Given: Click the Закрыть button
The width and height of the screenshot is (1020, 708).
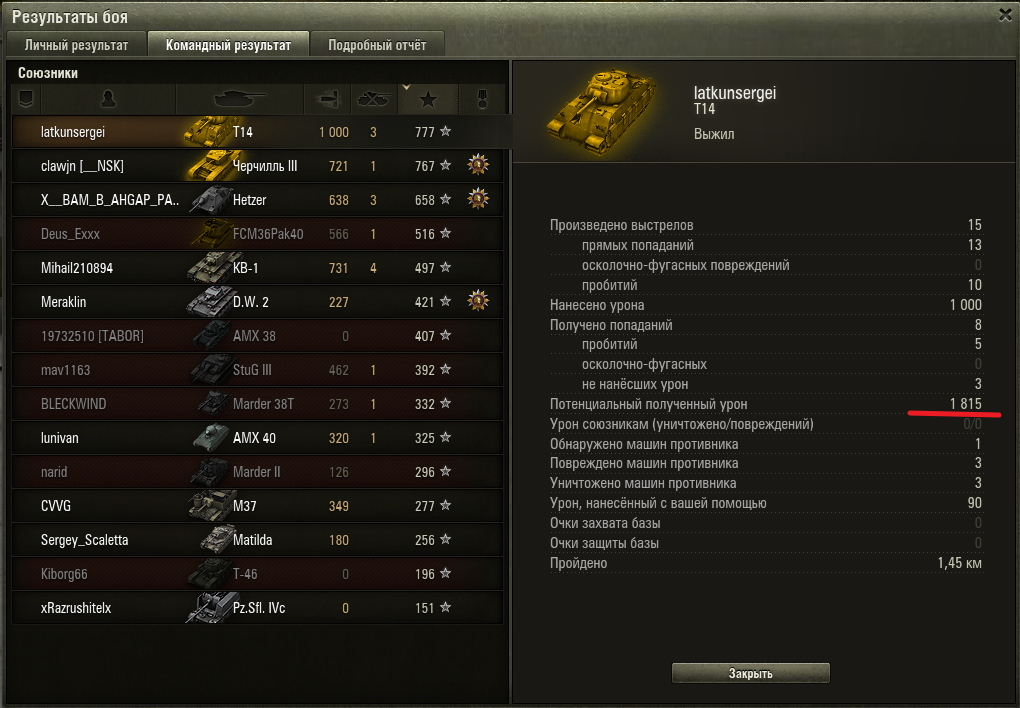Looking at the screenshot, I should 751,673.
